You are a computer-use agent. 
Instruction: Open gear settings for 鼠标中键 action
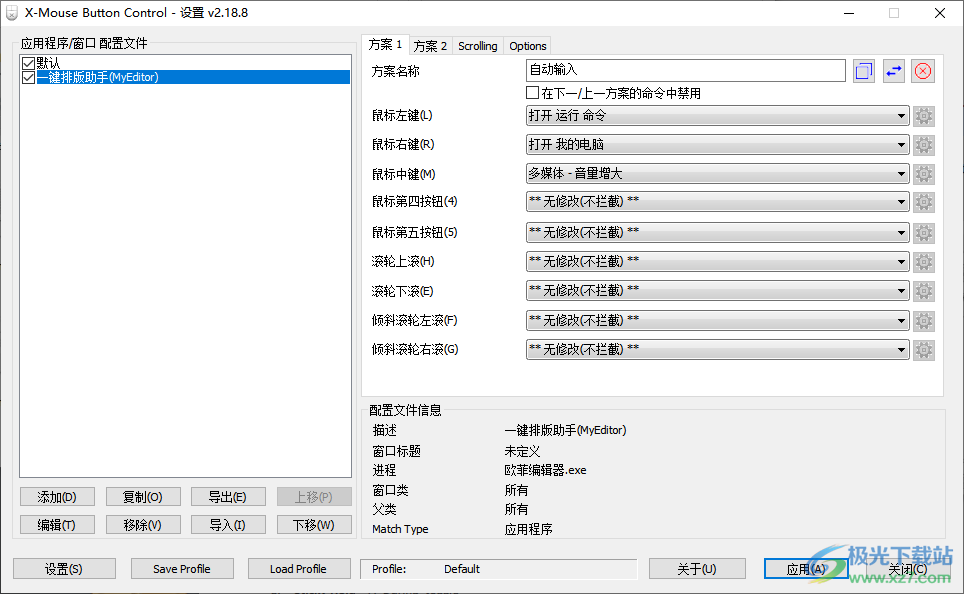pyautogui.click(x=923, y=173)
